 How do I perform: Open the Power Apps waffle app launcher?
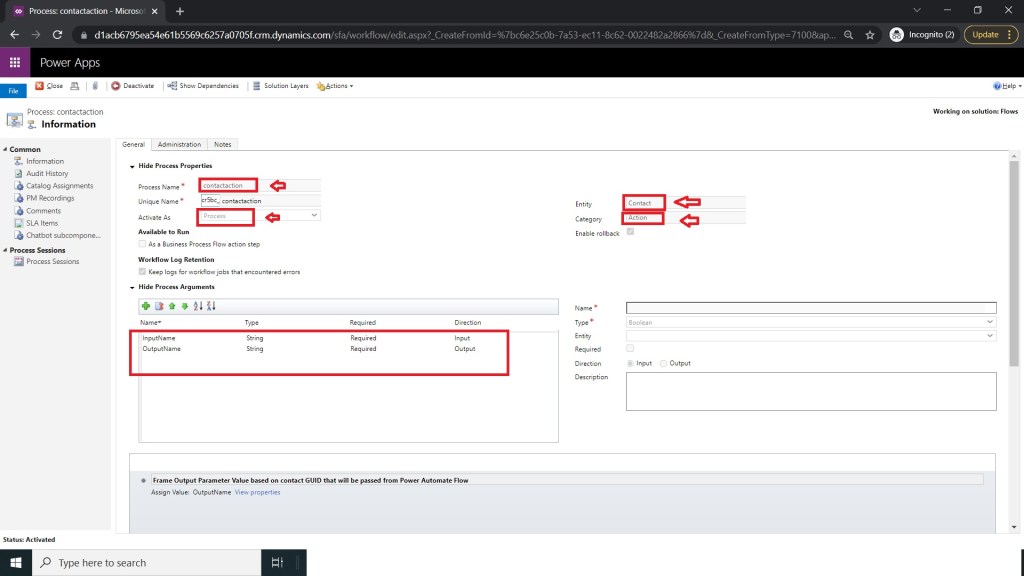tap(15, 62)
